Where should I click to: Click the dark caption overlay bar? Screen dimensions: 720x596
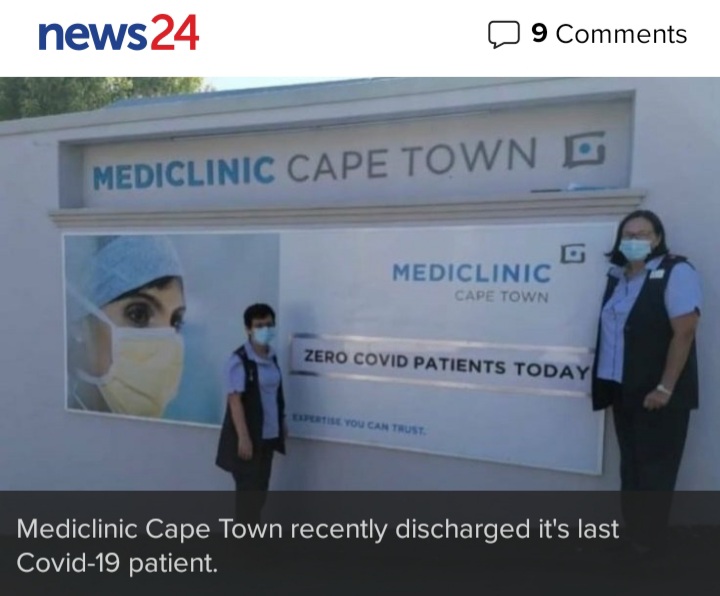pyautogui.click(x=360, y=543)
